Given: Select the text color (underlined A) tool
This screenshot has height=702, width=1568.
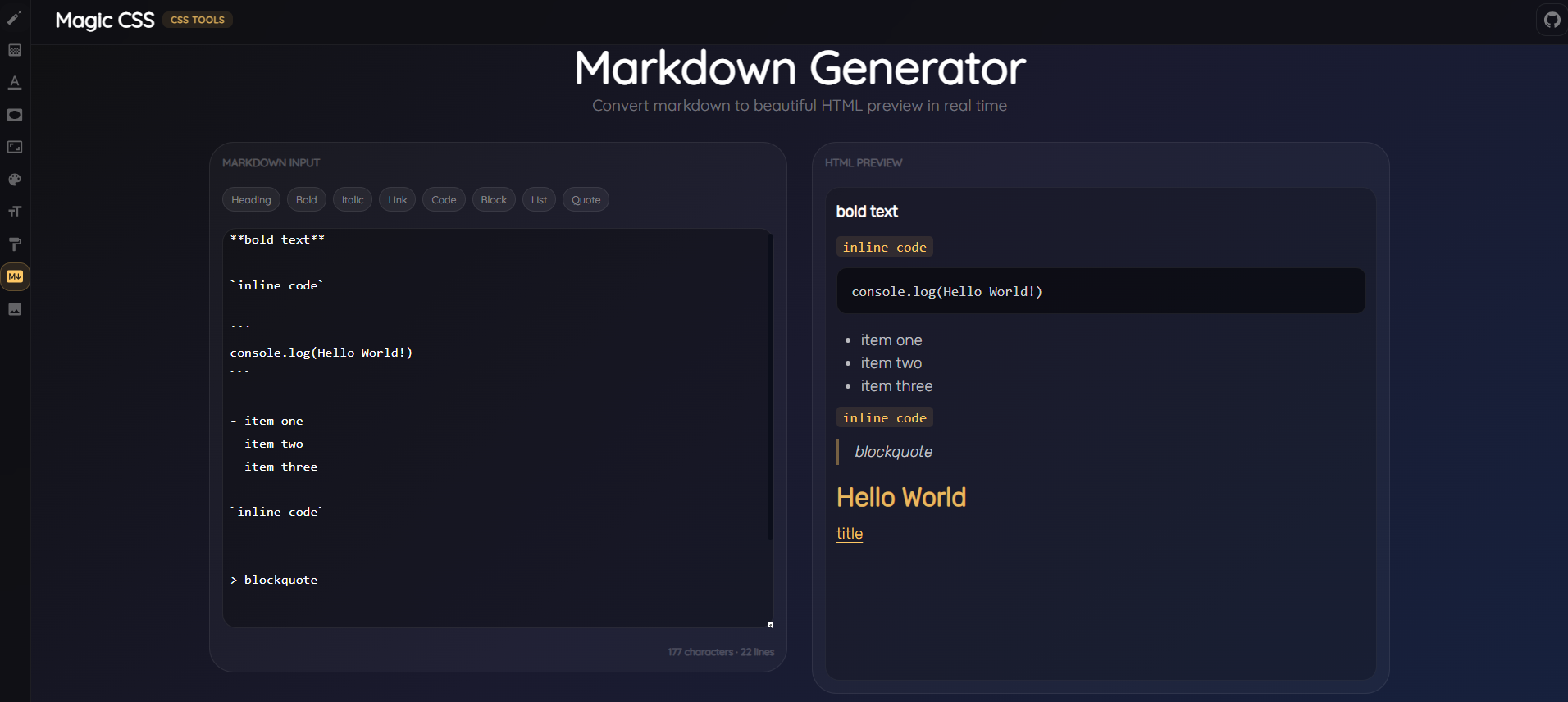Looking at the screenshot, I should 15,83.
